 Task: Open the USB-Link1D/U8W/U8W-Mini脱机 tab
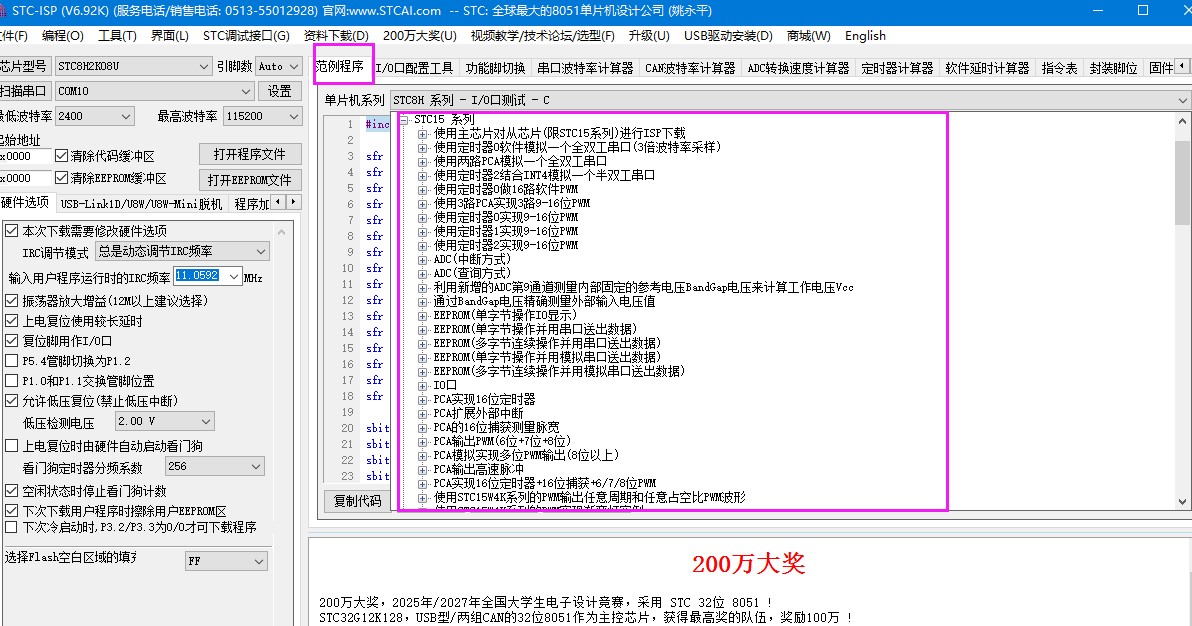click(141, 203)
